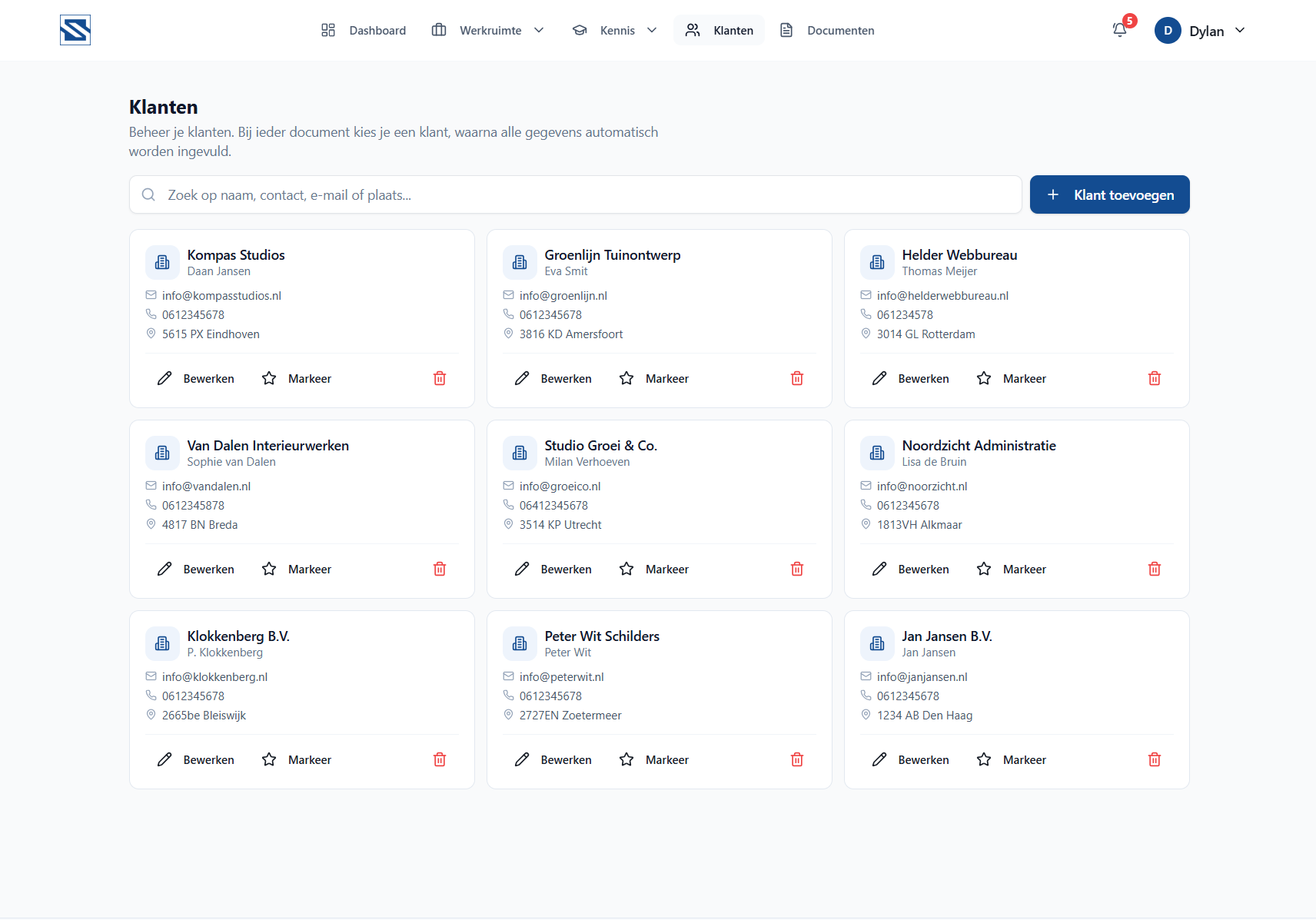Click the Klant toevoegen button

click(x=1110, y=194)
